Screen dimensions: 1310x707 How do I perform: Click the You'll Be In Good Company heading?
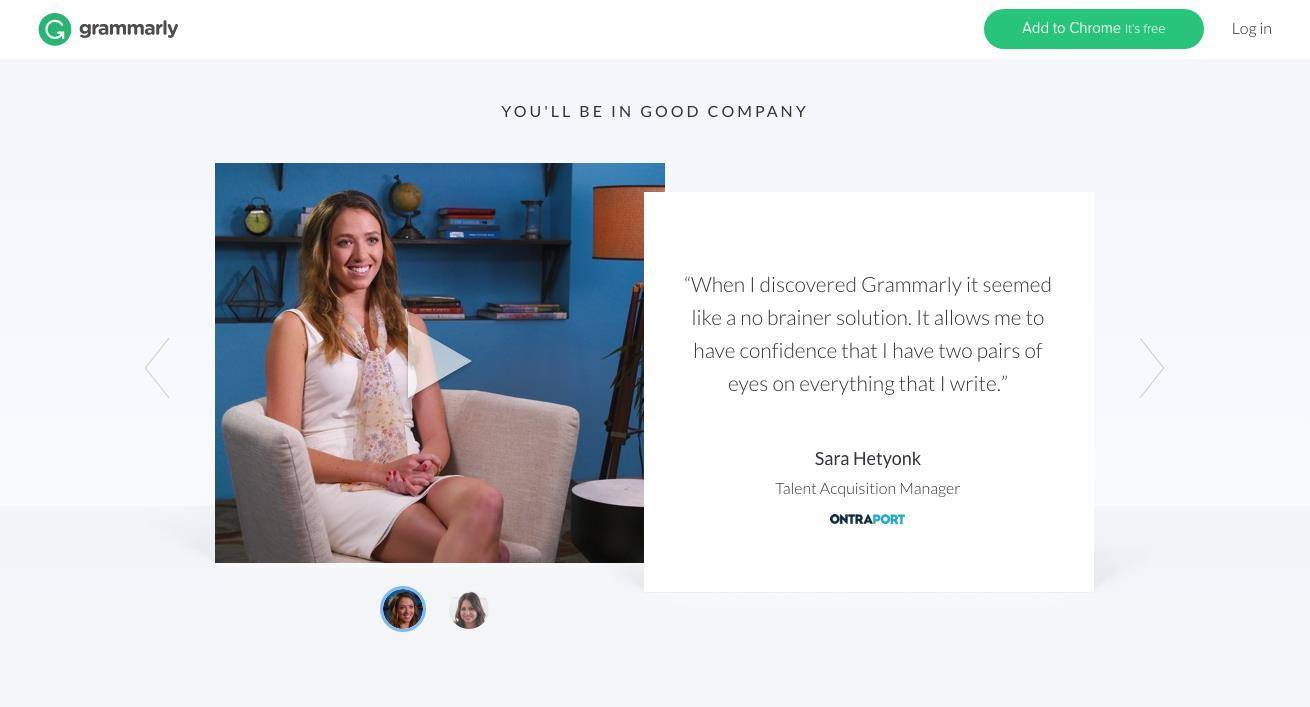tap(654, 111)
